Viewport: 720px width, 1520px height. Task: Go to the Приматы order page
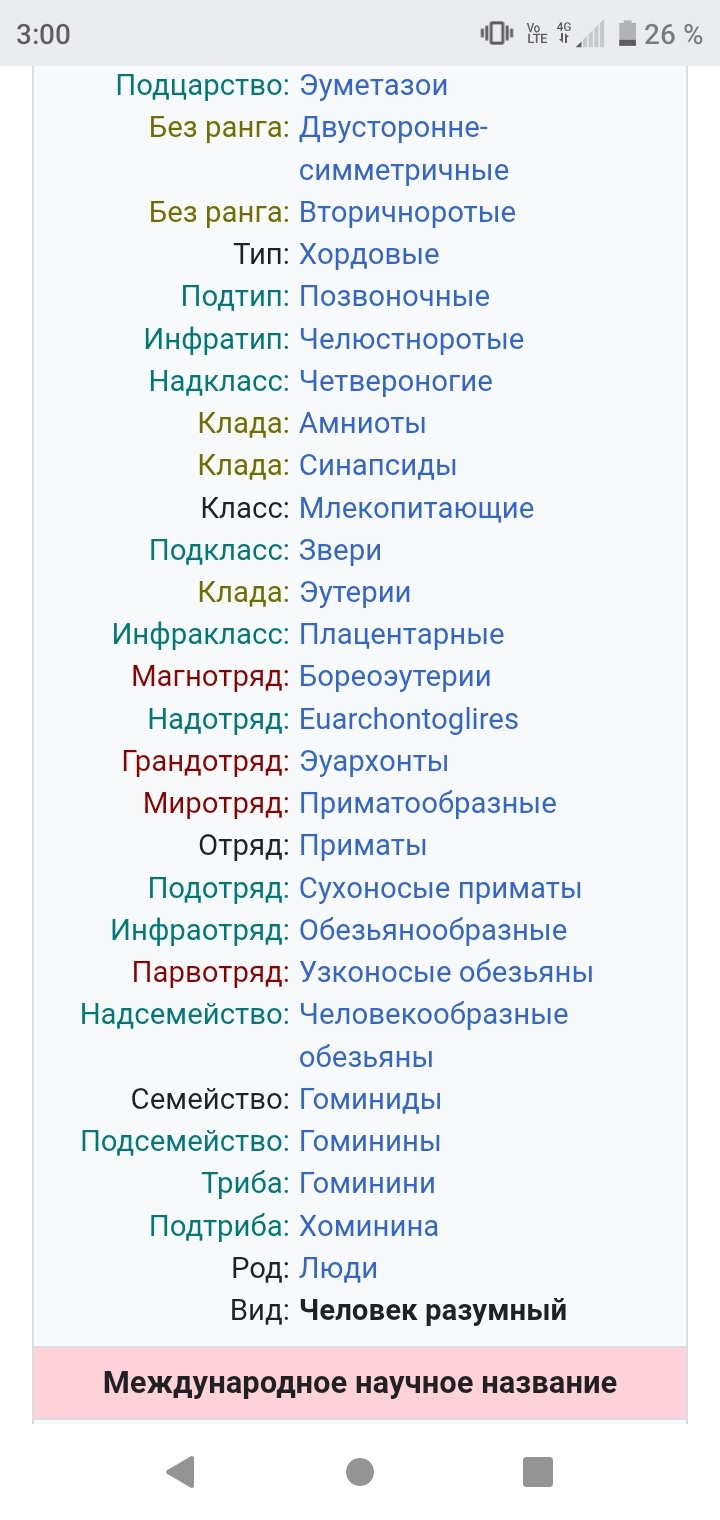tap(363, 845)
